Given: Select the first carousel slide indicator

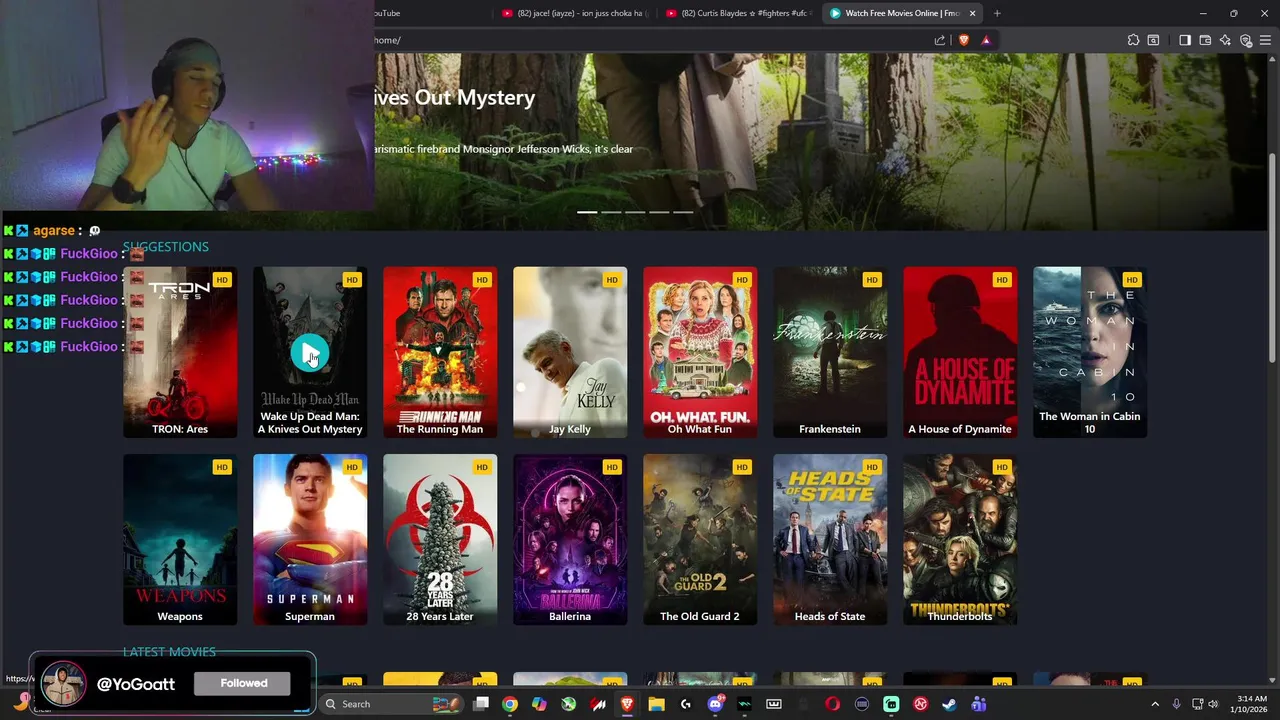Looking at the screenshot, I should pyautogui.click(x=587, y=212).
